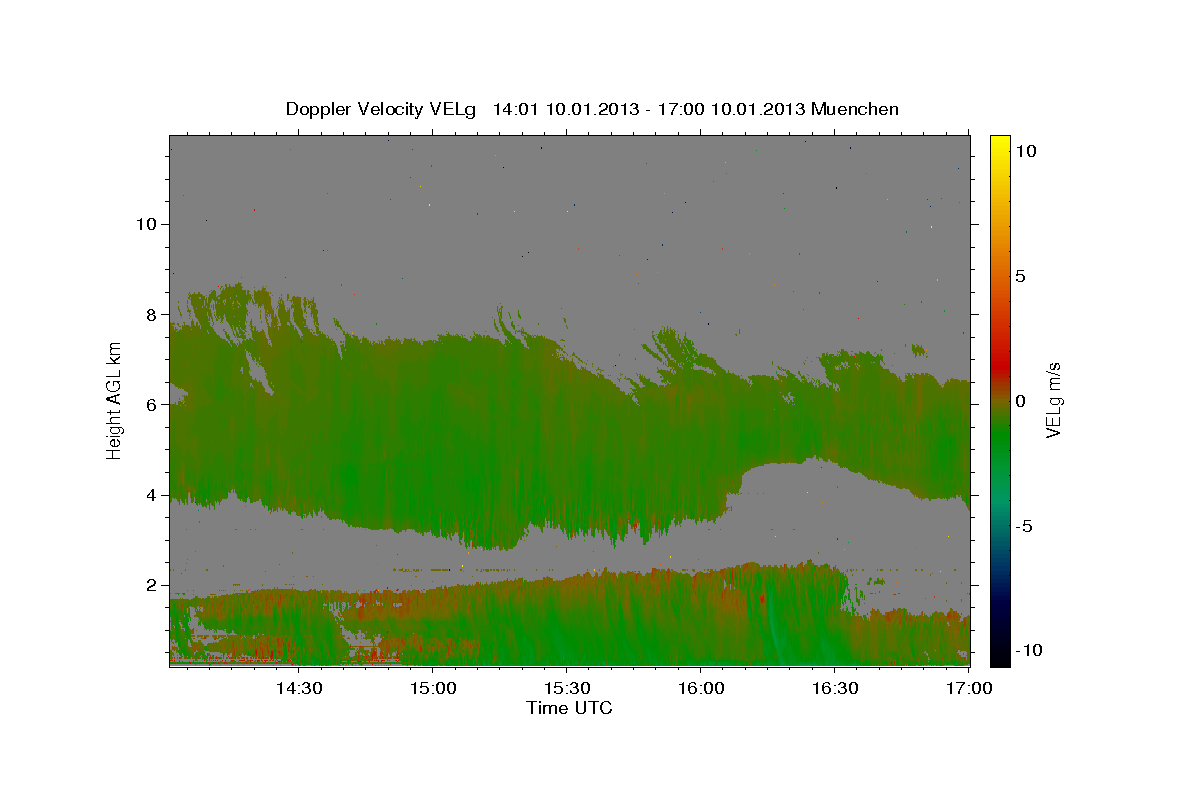Click the height tick label 6
The width and height of the screenshot is (1200, 800).
pos(151,404)
